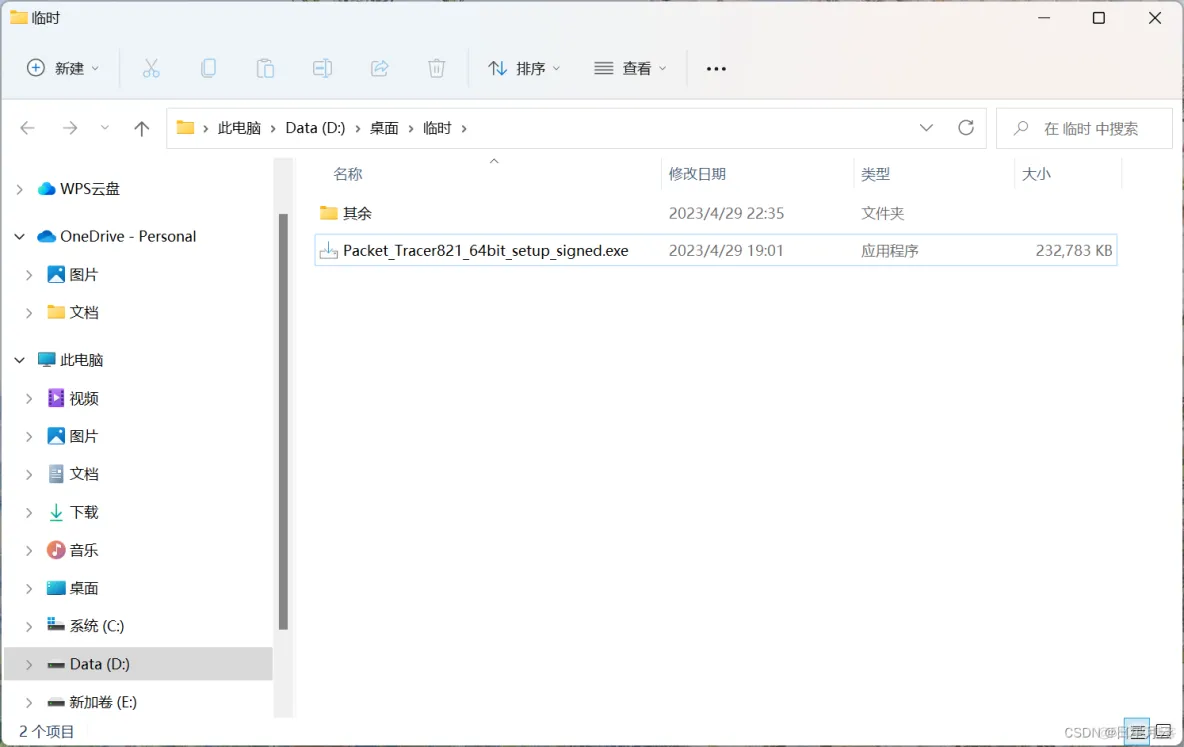
Task: Click the 下载 download arrow icon
Action: [56, 512]
